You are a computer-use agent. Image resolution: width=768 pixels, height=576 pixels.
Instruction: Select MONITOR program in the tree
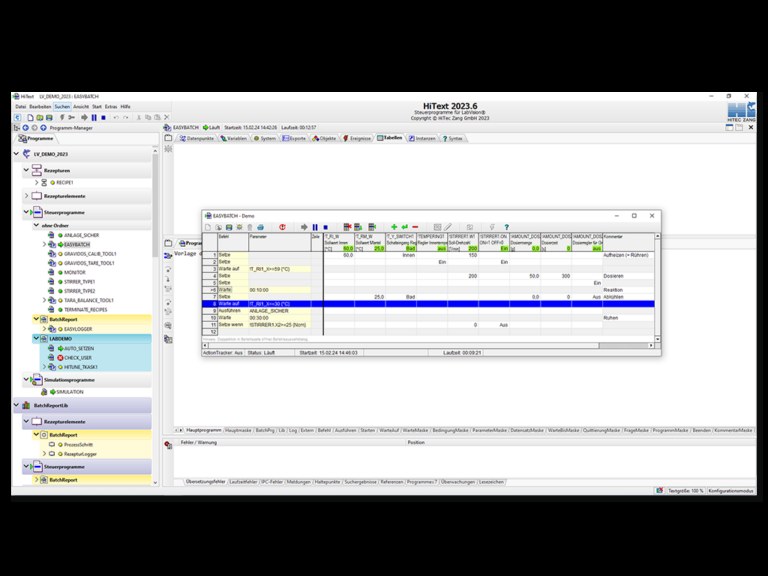pyautogui.click(x=74, y=272)
